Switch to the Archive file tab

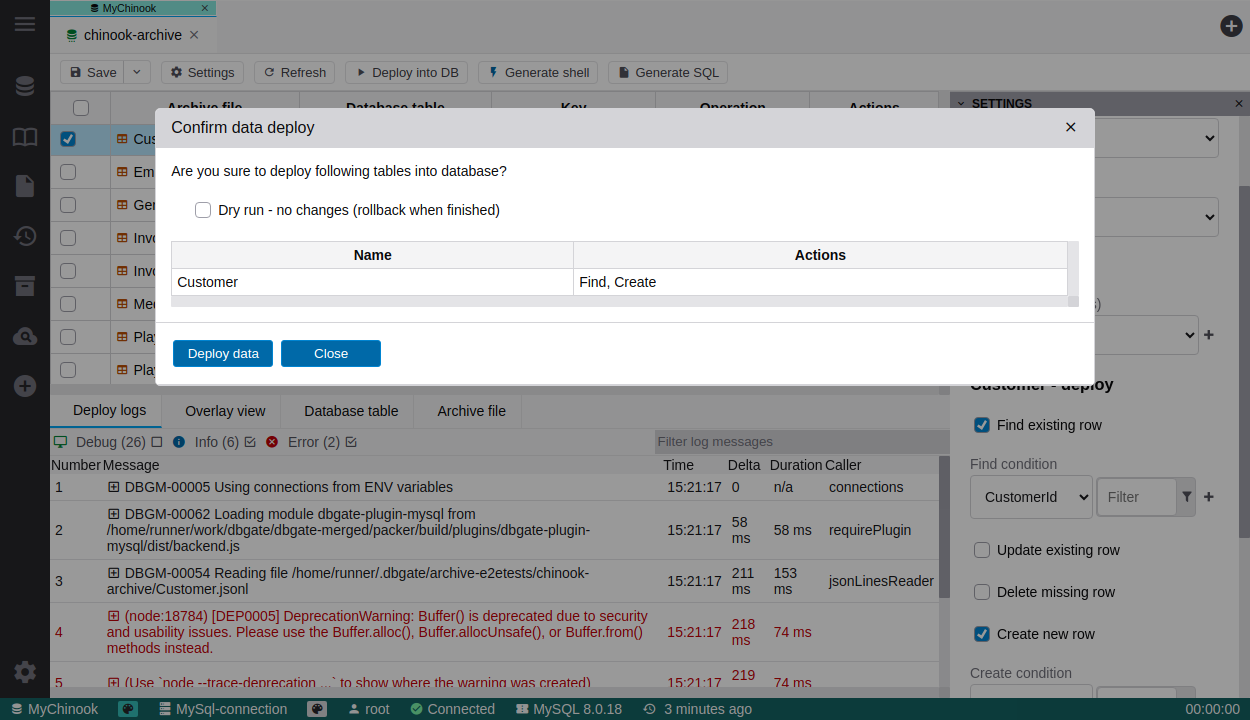pyautogui.click(x=471, y=411)
